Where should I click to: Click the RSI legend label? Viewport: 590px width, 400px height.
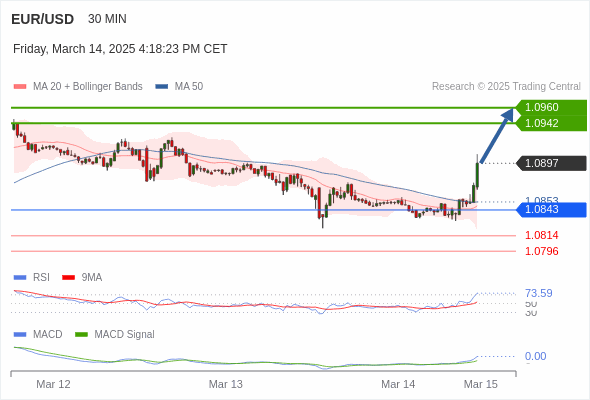click(41, 278)
